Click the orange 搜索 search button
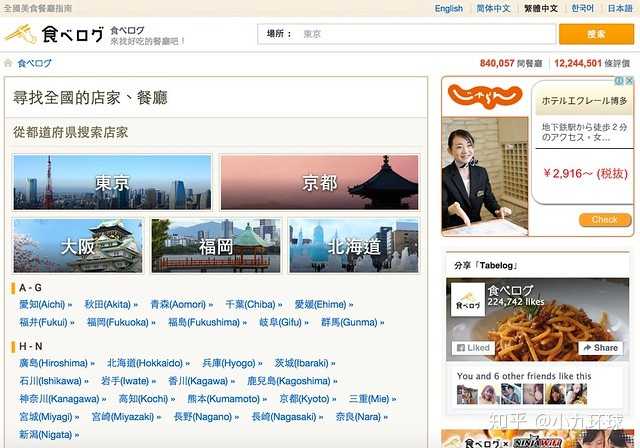 click(596, 34)
